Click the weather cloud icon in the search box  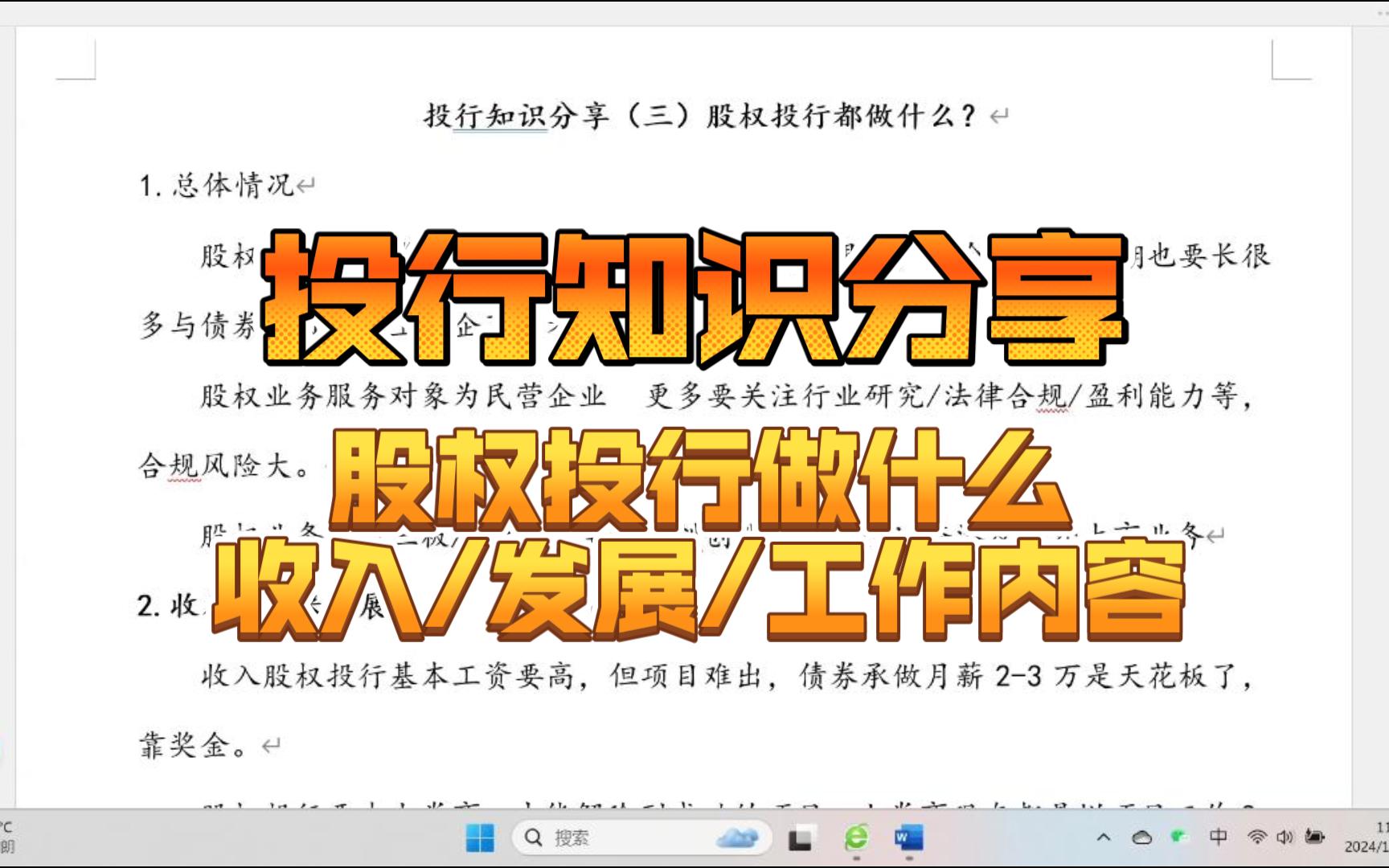point(737,838)
